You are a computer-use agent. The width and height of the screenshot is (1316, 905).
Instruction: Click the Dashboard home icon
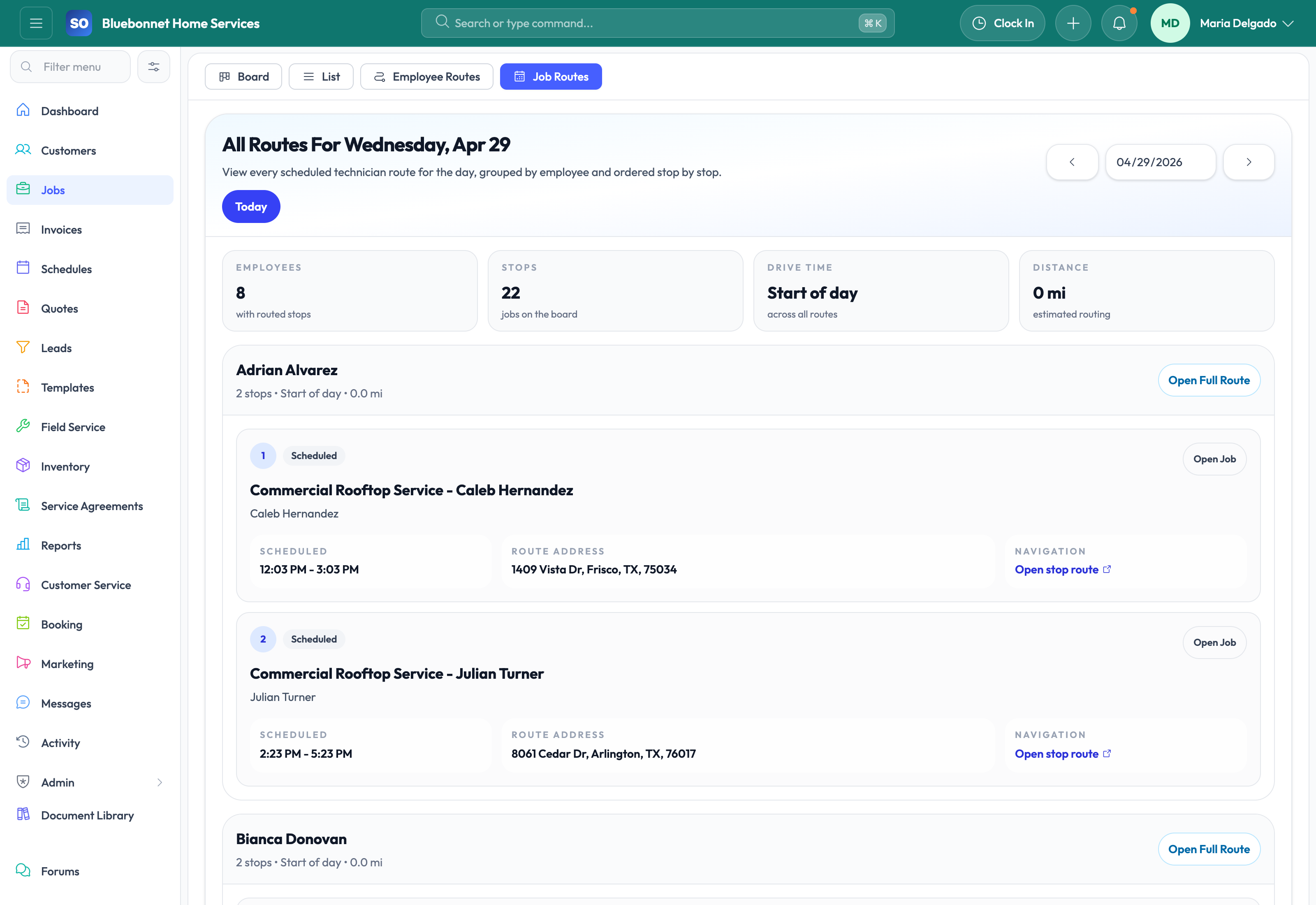coord(23,110)
